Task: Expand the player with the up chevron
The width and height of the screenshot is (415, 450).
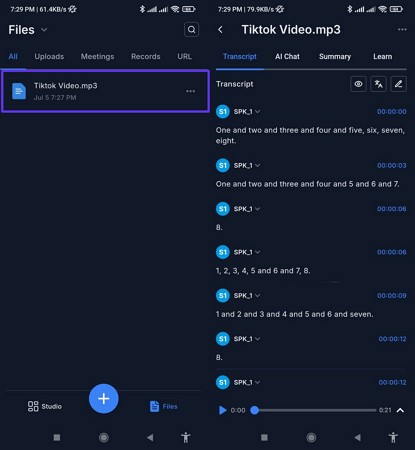Action: (x=400, y=410)
